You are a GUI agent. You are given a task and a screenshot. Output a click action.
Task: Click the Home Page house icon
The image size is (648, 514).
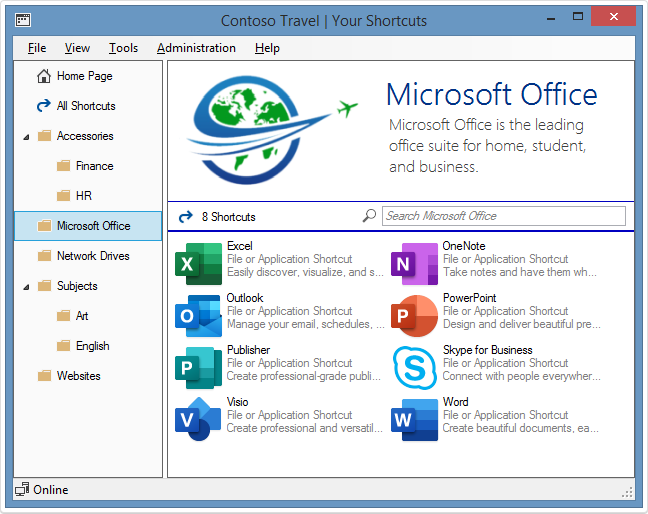[x=44, y=76]
